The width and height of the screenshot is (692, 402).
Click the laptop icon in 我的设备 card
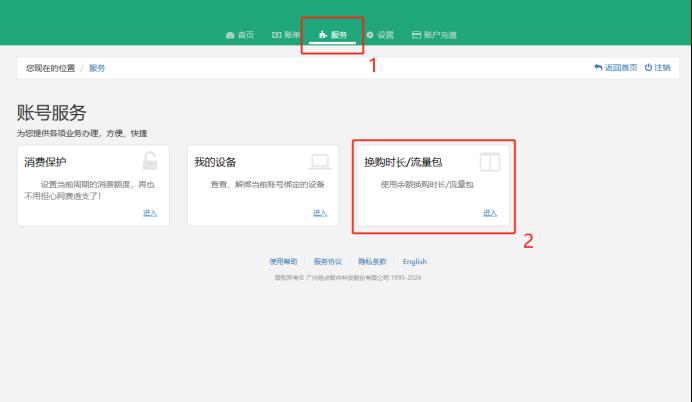coord(320,161)
